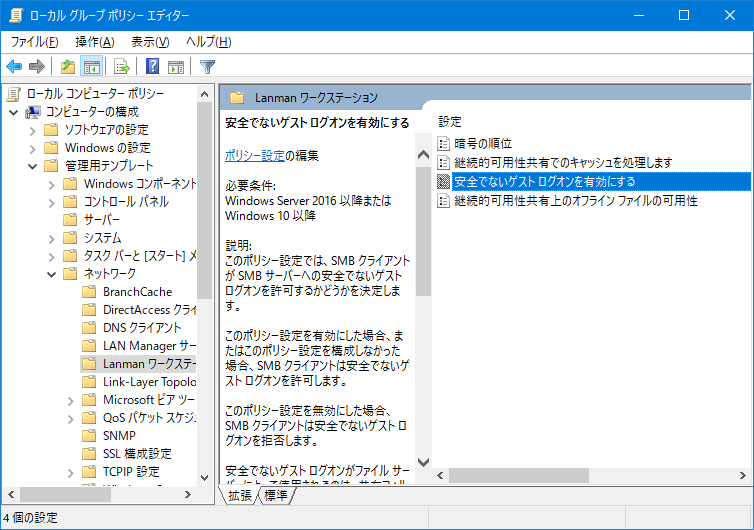The image size is (754, 530).
Task: Click the tree pane vertical scrollbar thumb
Action: (x=204, y=200)
